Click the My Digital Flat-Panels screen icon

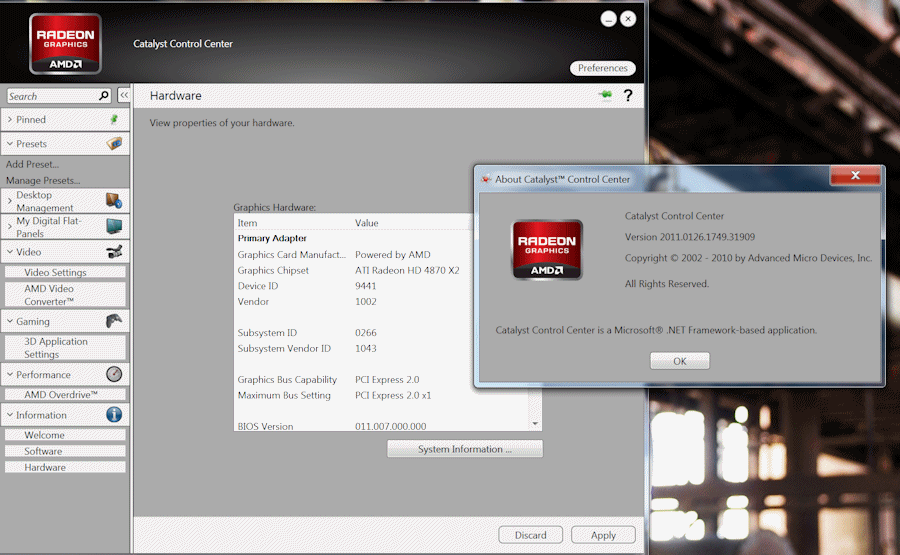pos(114,226)
